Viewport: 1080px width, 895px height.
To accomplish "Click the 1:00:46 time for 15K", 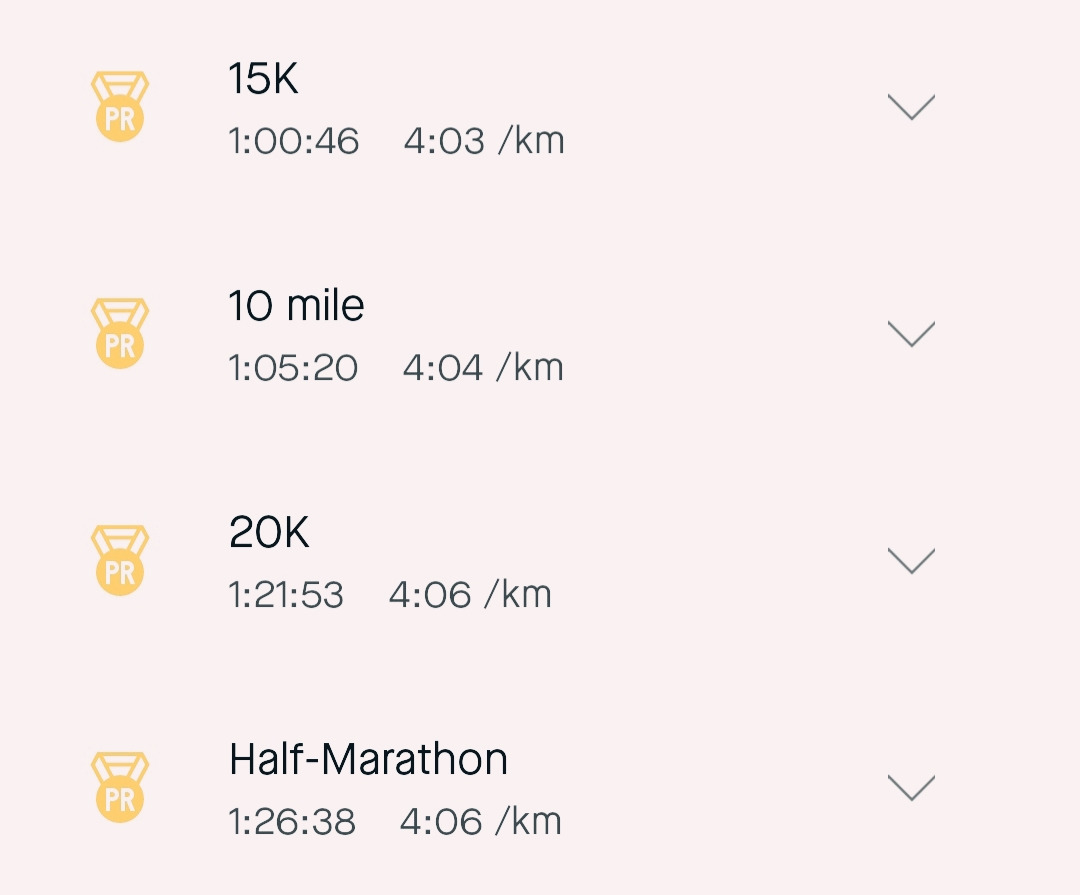I will (293, 141).
